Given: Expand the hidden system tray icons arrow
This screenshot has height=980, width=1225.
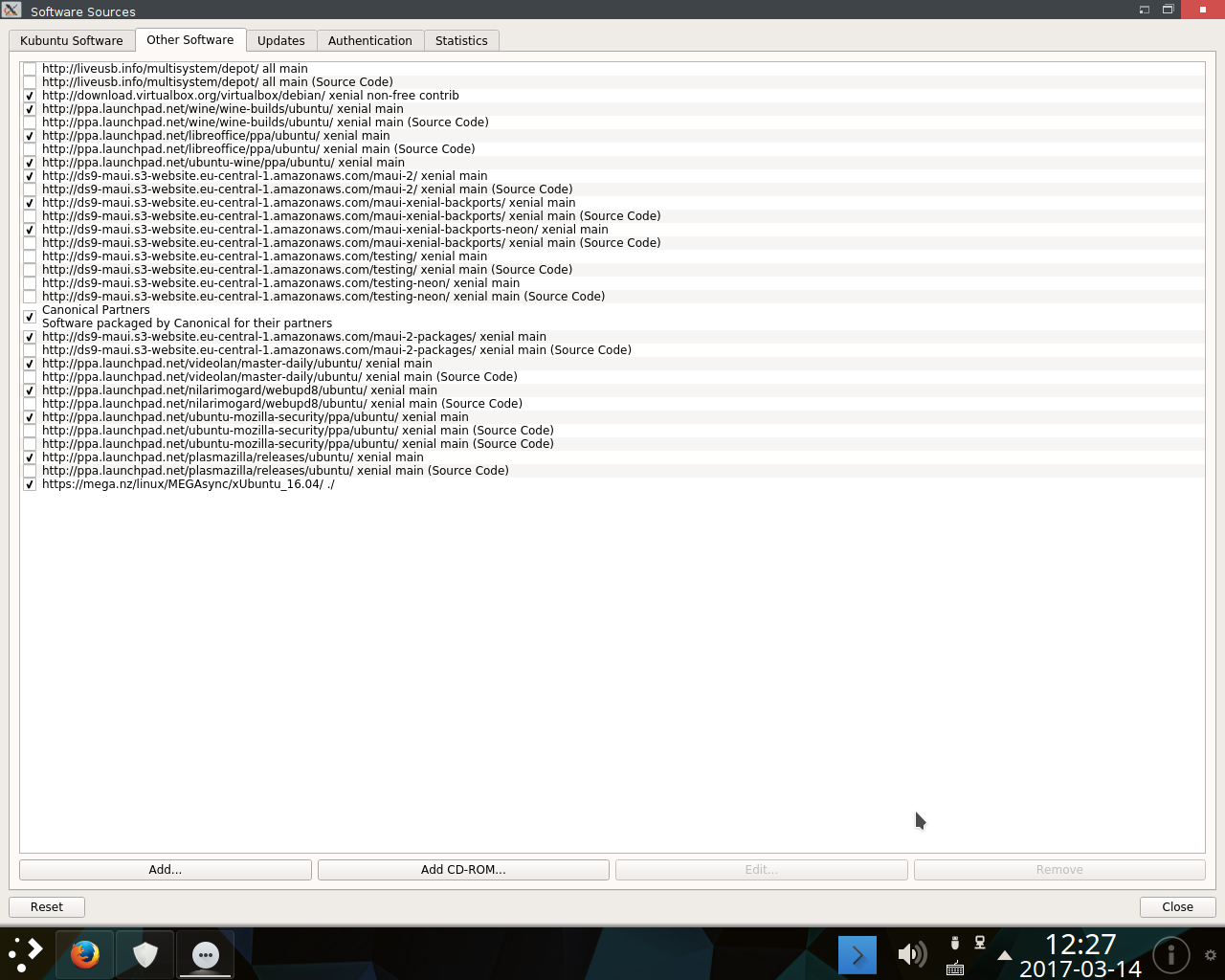Looking at the screenshot, I should (1004, 955).
